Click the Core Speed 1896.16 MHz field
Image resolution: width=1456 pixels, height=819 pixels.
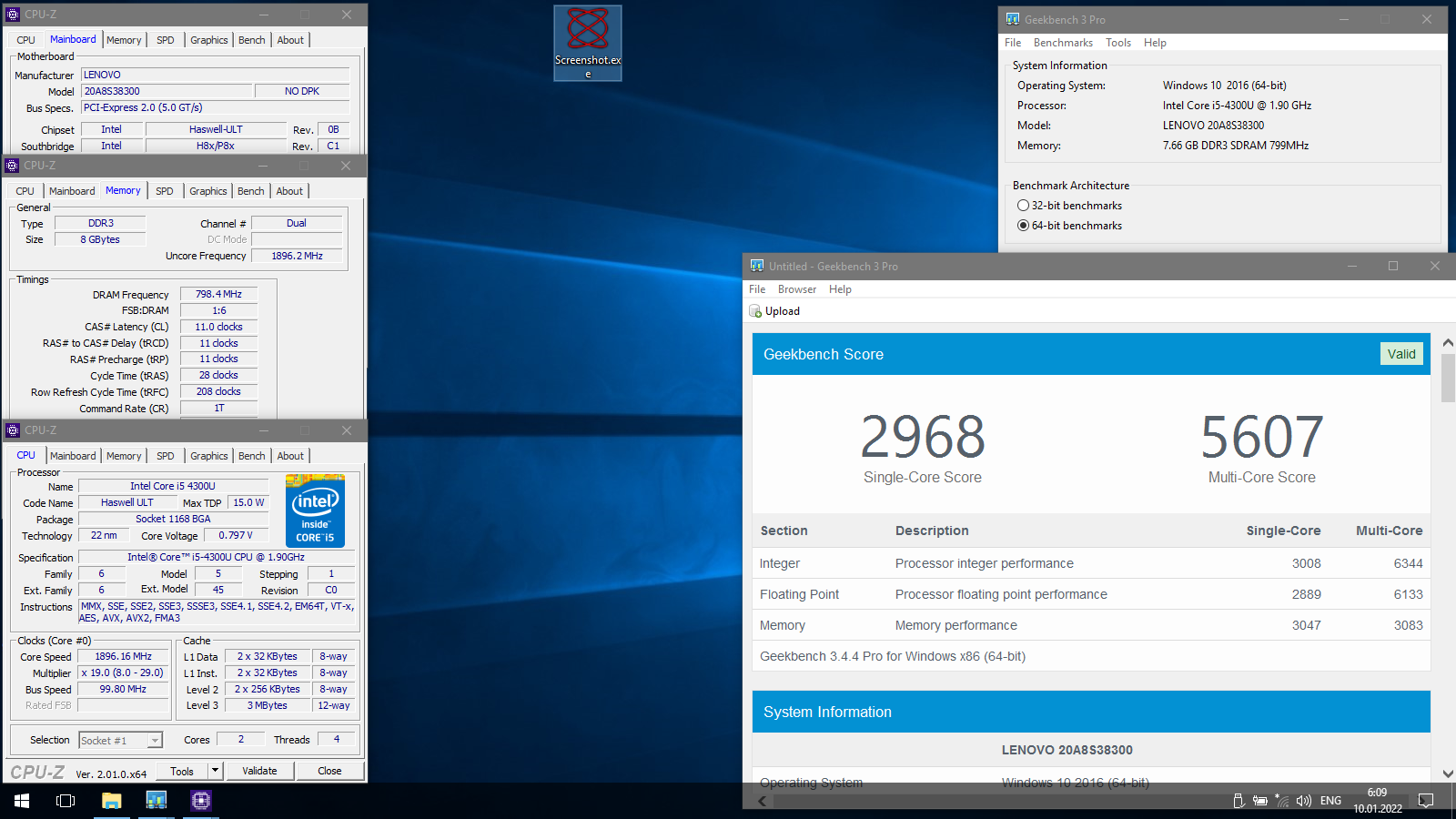point(124,656)
